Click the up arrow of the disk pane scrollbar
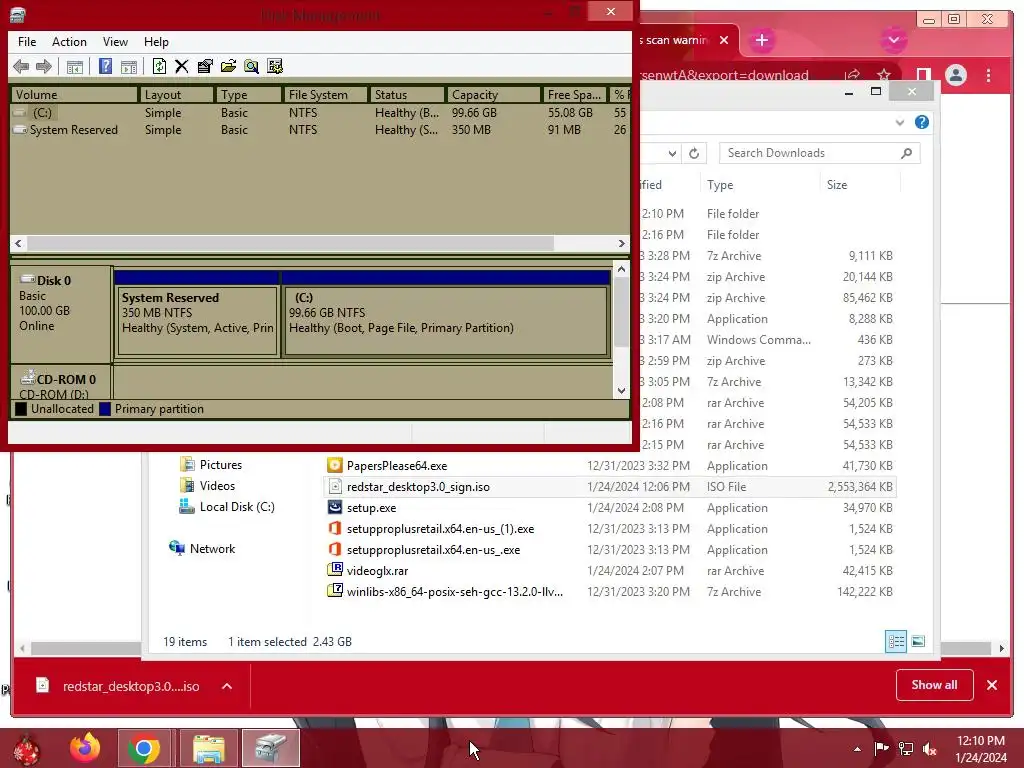Screen dimensions: 1024x768 (x=621, y=269)
